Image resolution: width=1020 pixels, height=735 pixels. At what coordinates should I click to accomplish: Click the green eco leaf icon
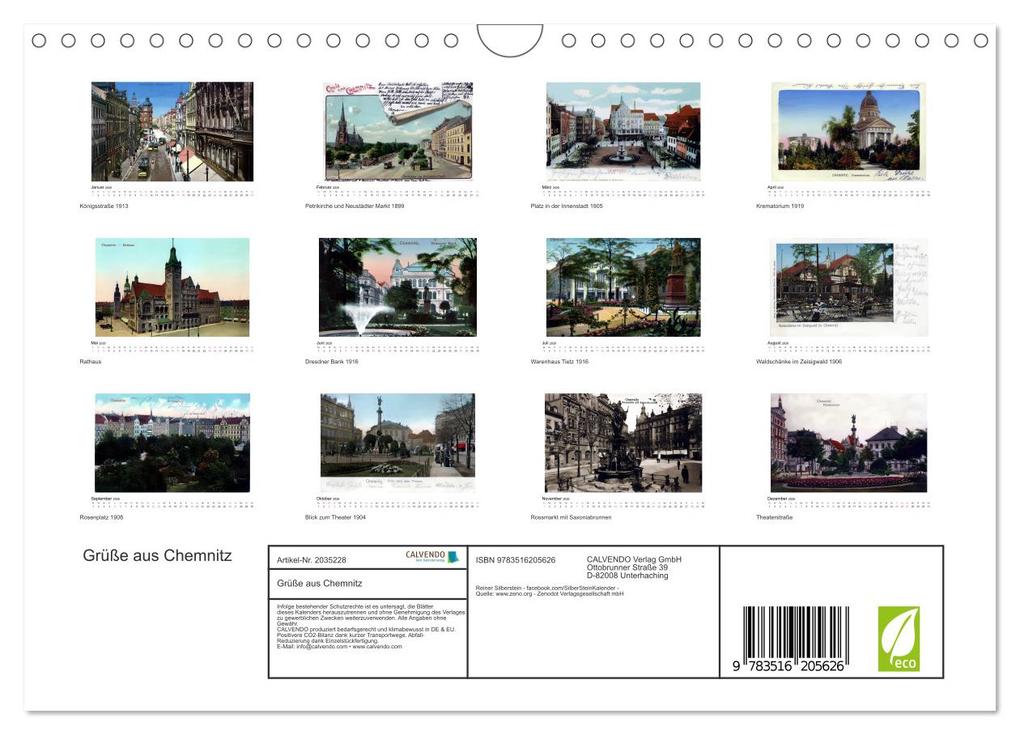(898, 639)
